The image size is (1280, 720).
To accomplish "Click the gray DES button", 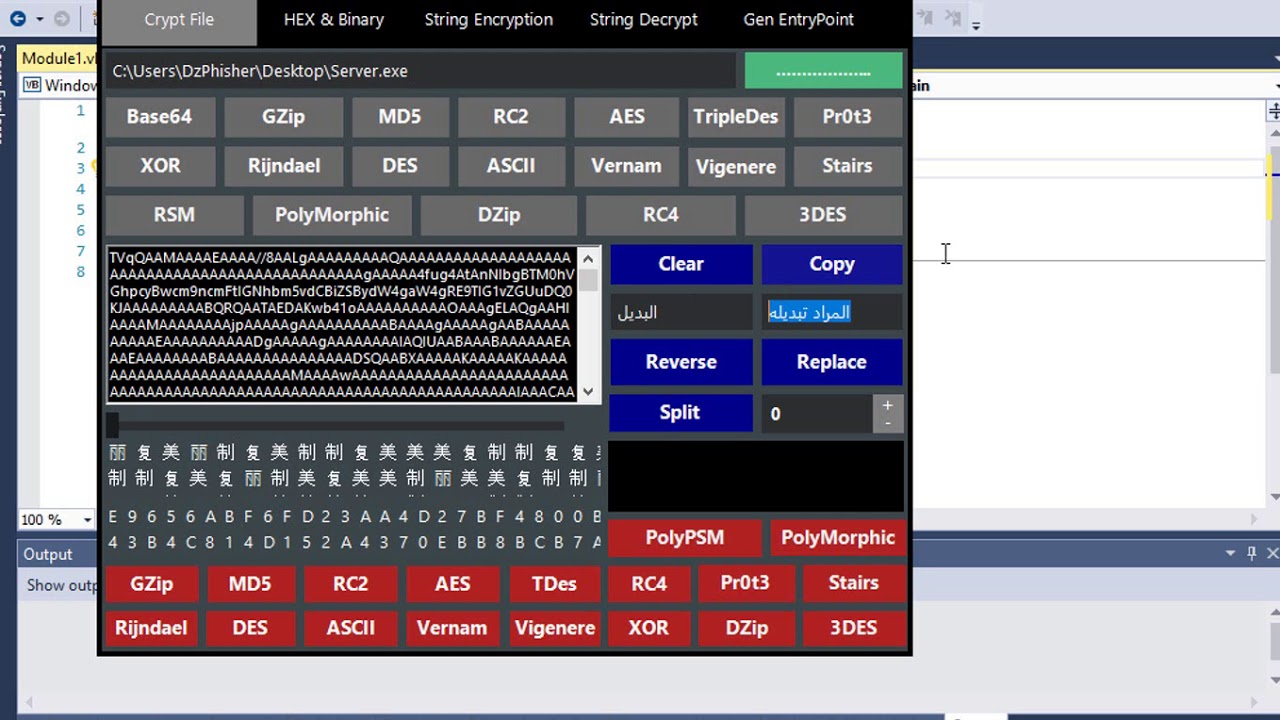I will (399, 166).
